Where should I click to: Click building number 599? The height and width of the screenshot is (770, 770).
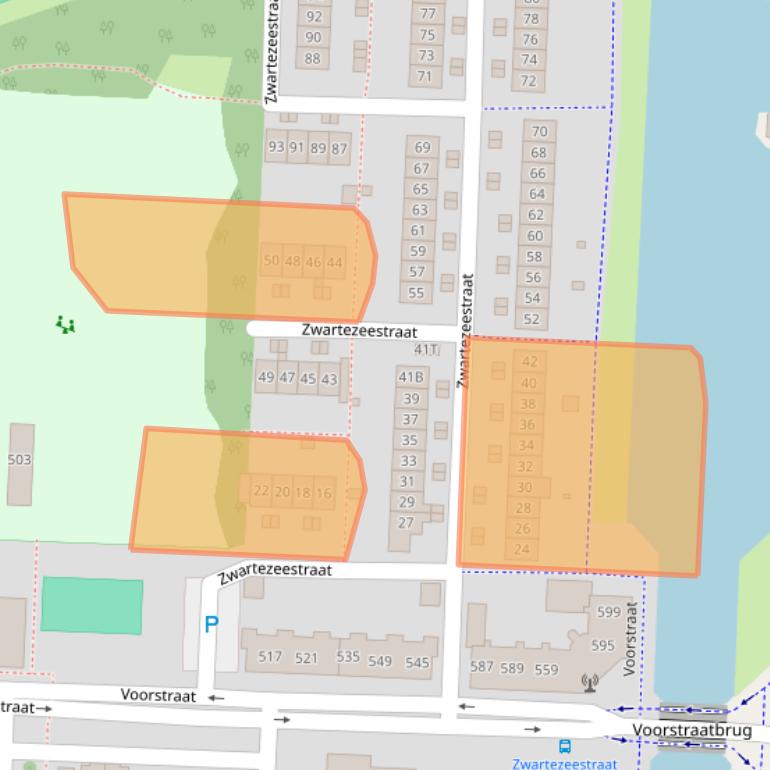click(608, 612)
